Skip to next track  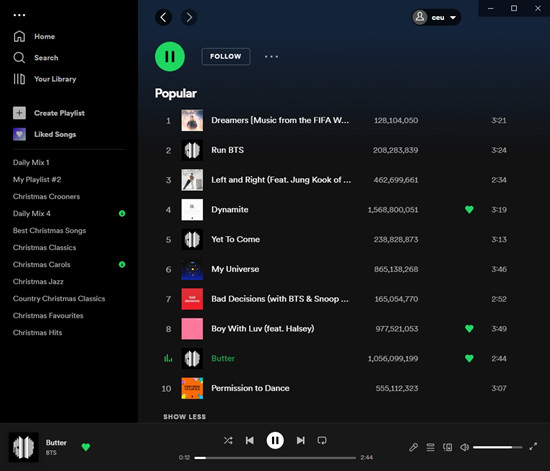(x=301, y=440)
